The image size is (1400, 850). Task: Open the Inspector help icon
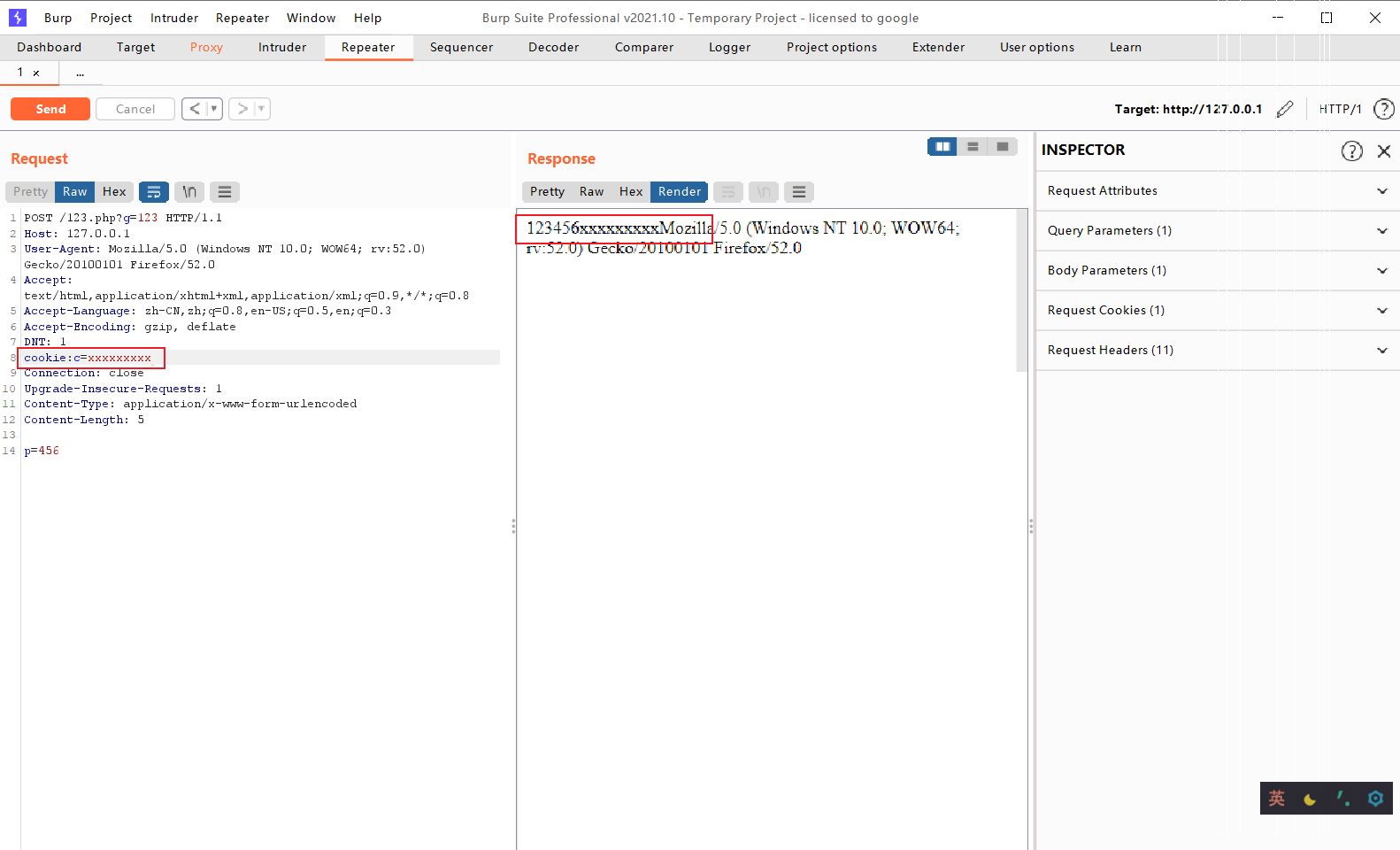click(x=1351, y=151)
